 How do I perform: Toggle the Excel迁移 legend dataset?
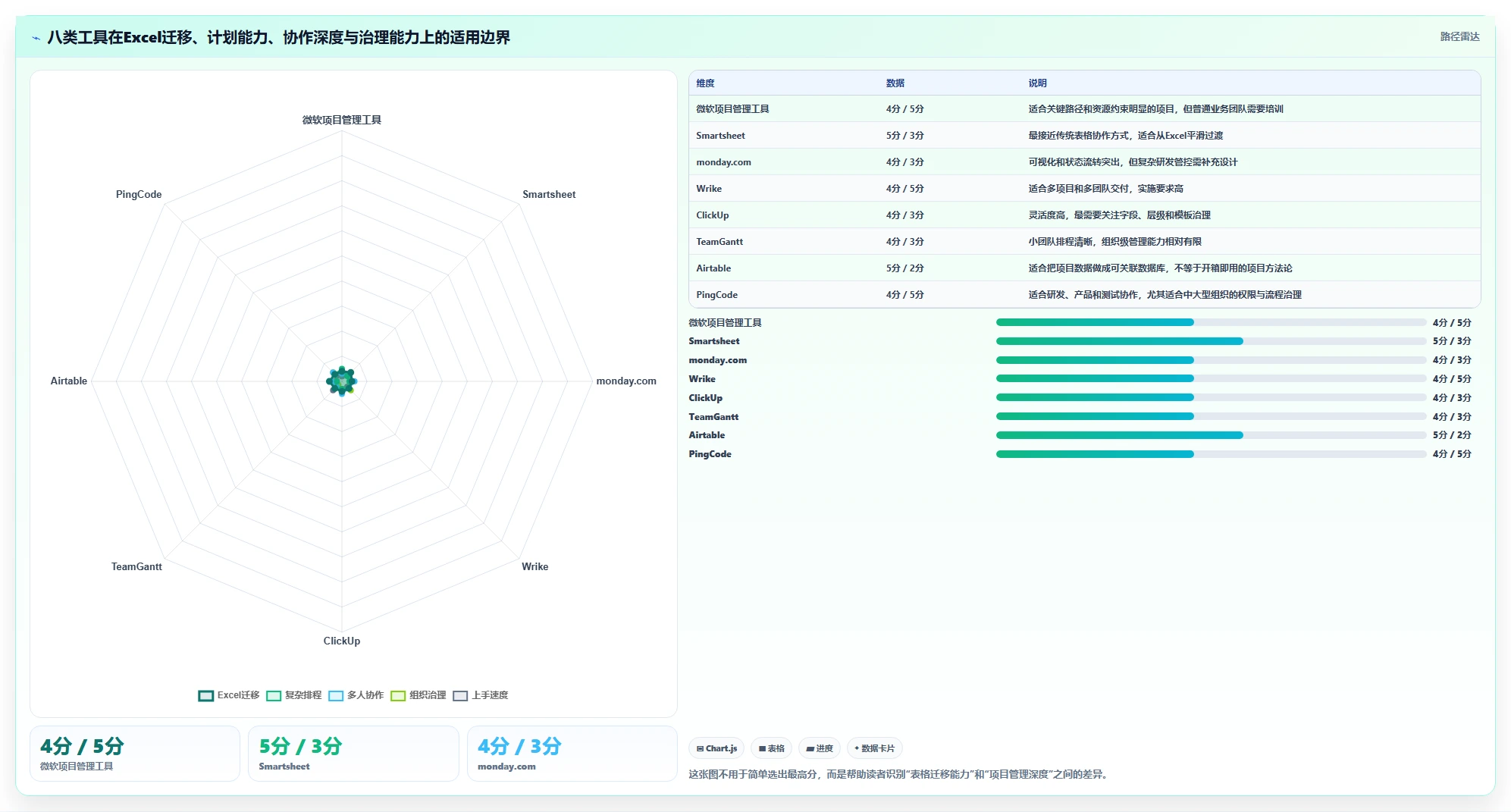229,695
